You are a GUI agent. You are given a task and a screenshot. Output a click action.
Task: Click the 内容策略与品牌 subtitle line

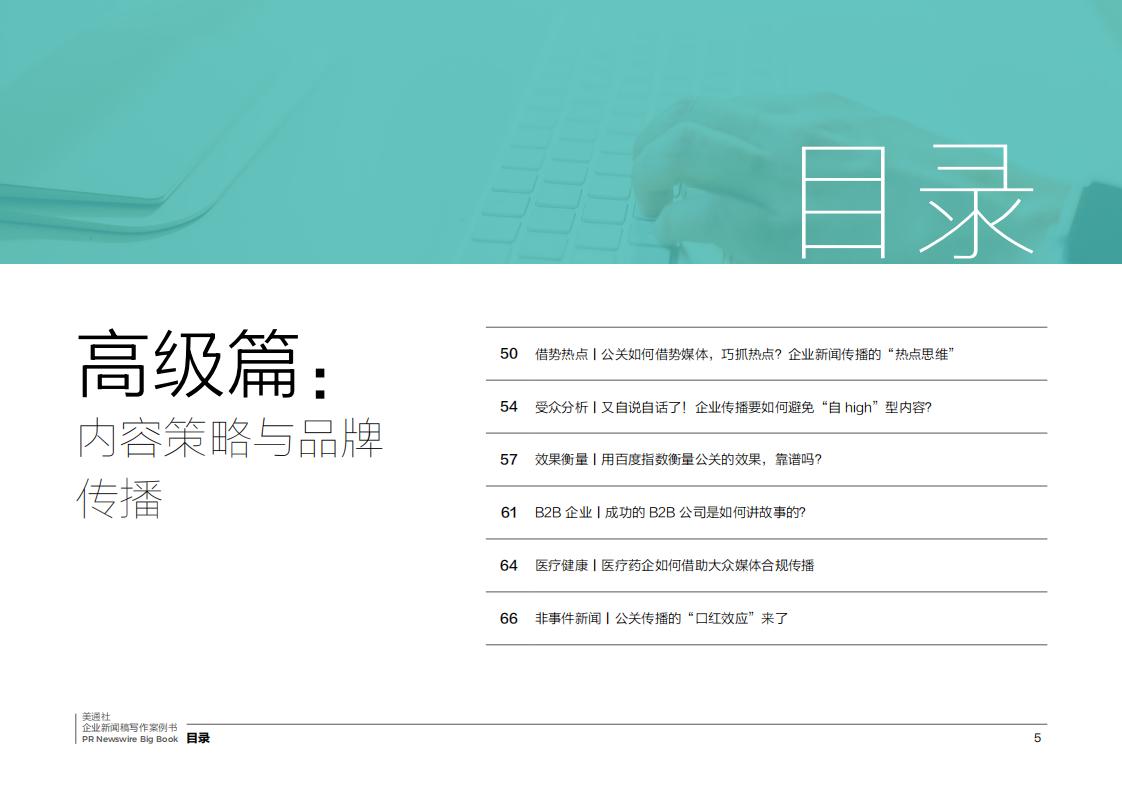pyautogui.click(x=230, y=439)
